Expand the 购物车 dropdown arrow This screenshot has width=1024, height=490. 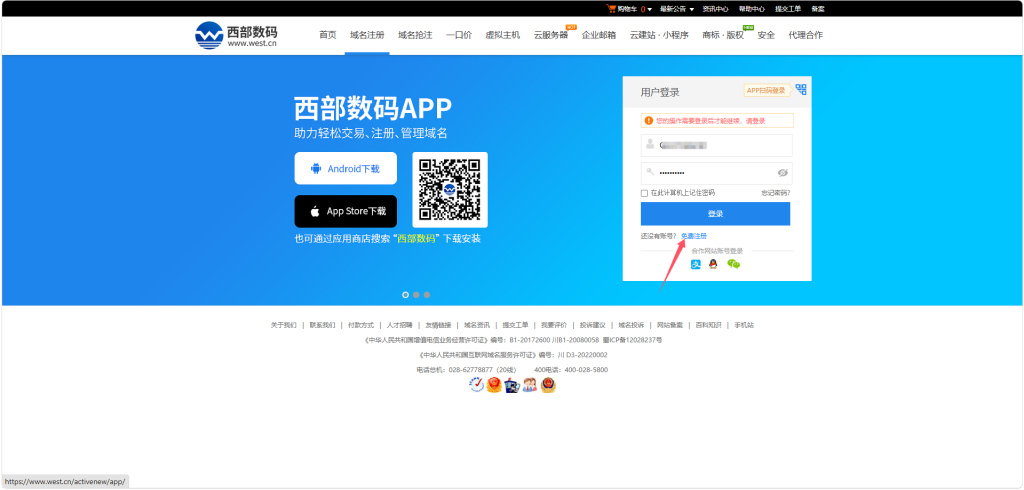tap(649, 9)
